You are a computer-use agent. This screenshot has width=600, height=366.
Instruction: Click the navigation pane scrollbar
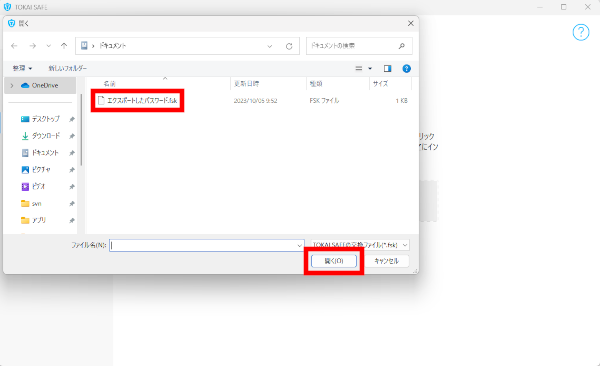(81, 130)
